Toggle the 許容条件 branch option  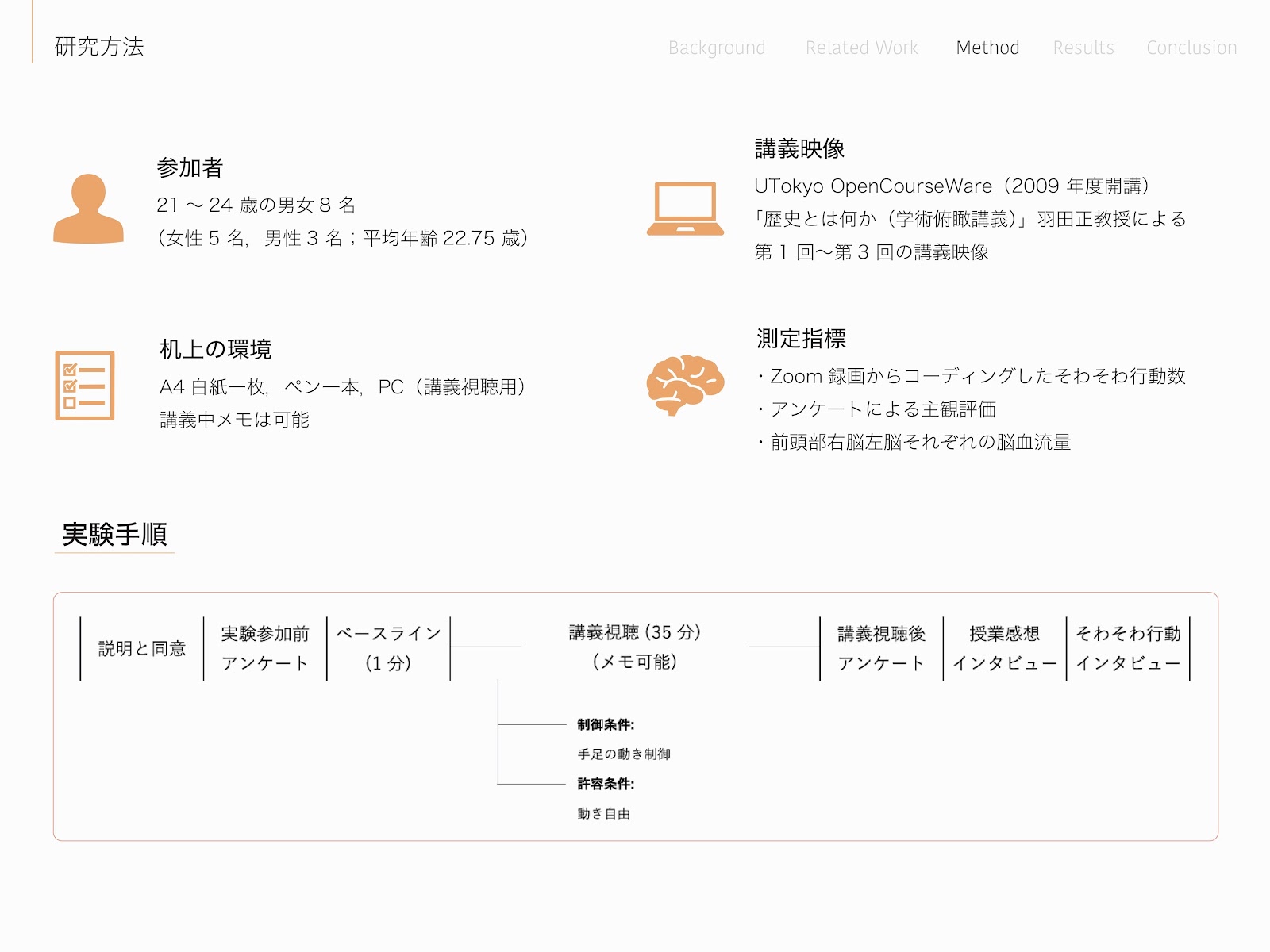pos(604,785)
